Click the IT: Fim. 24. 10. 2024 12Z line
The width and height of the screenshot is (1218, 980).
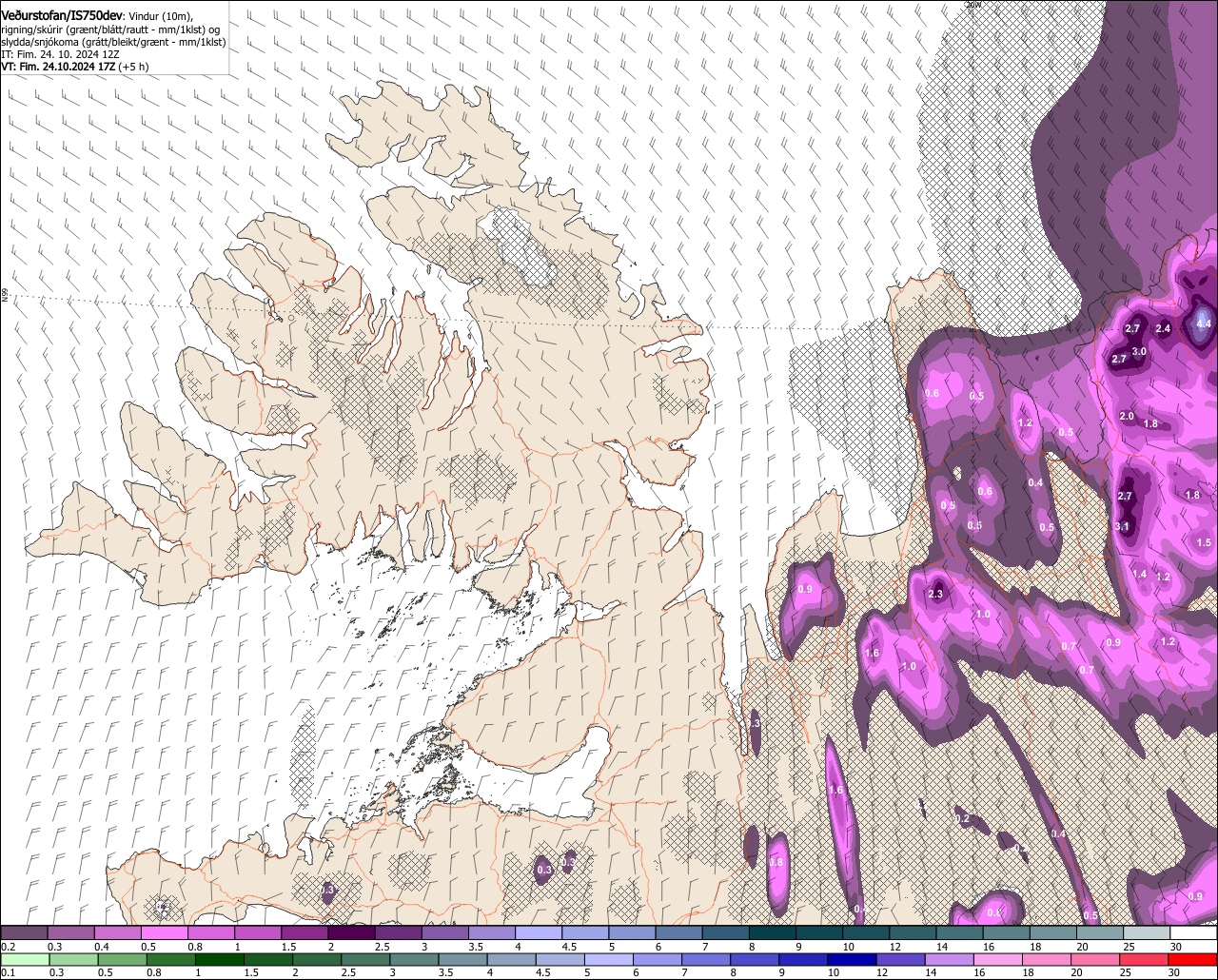click(x=60, y=55)
